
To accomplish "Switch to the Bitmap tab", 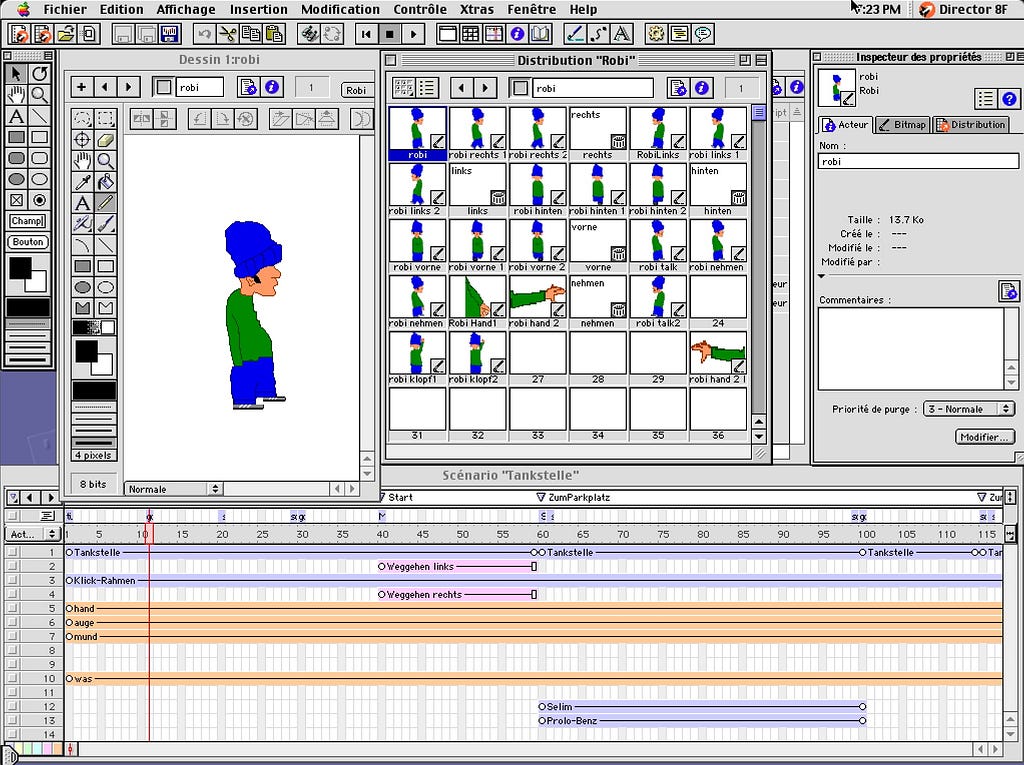I will pyautogui.click(x=903, y=124).
